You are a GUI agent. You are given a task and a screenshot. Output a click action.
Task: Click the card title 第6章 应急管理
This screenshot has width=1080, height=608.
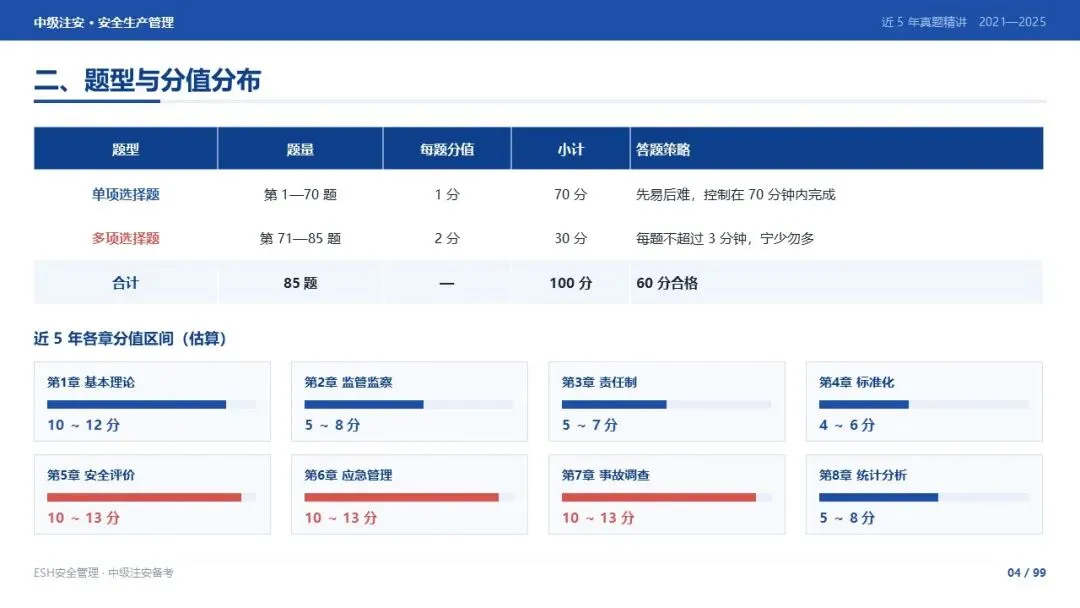(x=348, y=475)
